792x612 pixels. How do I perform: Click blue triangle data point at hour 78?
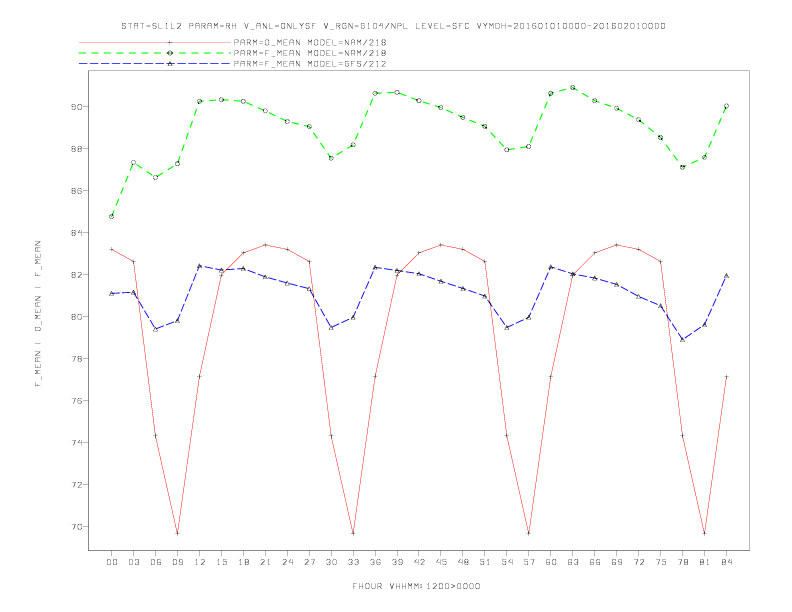(x=682, y=340)
